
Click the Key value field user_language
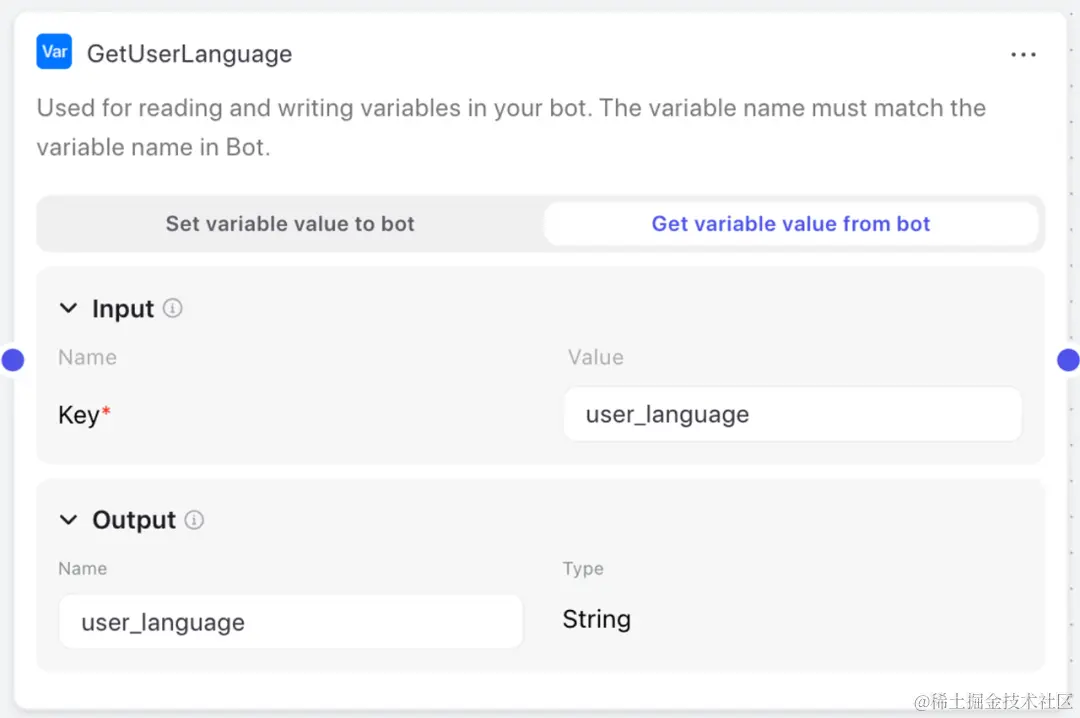click(x=792, y=414)
